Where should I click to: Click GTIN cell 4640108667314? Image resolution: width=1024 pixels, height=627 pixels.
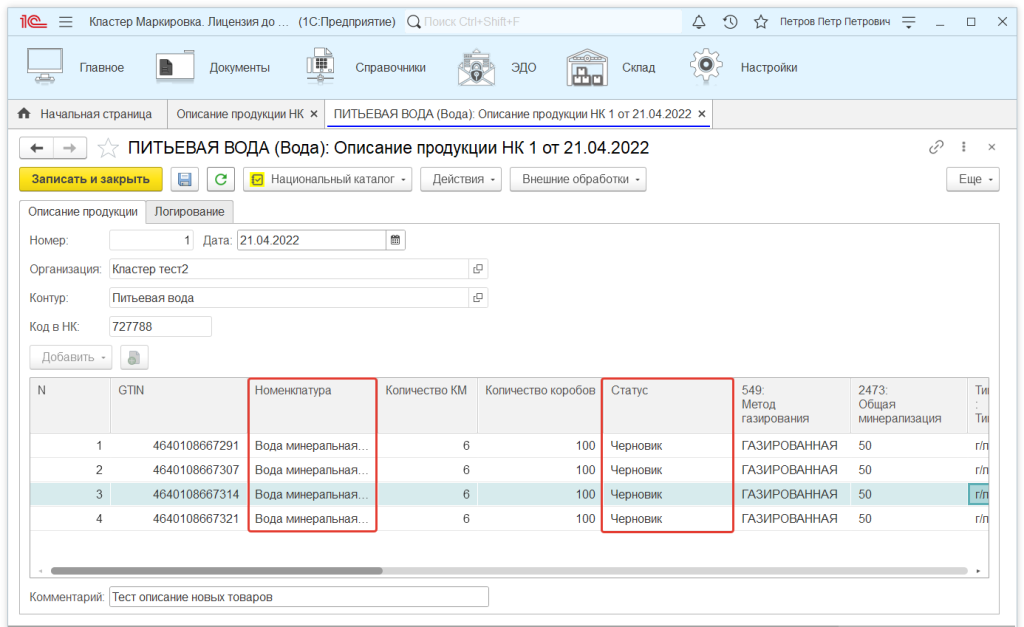tap(178, 494)
